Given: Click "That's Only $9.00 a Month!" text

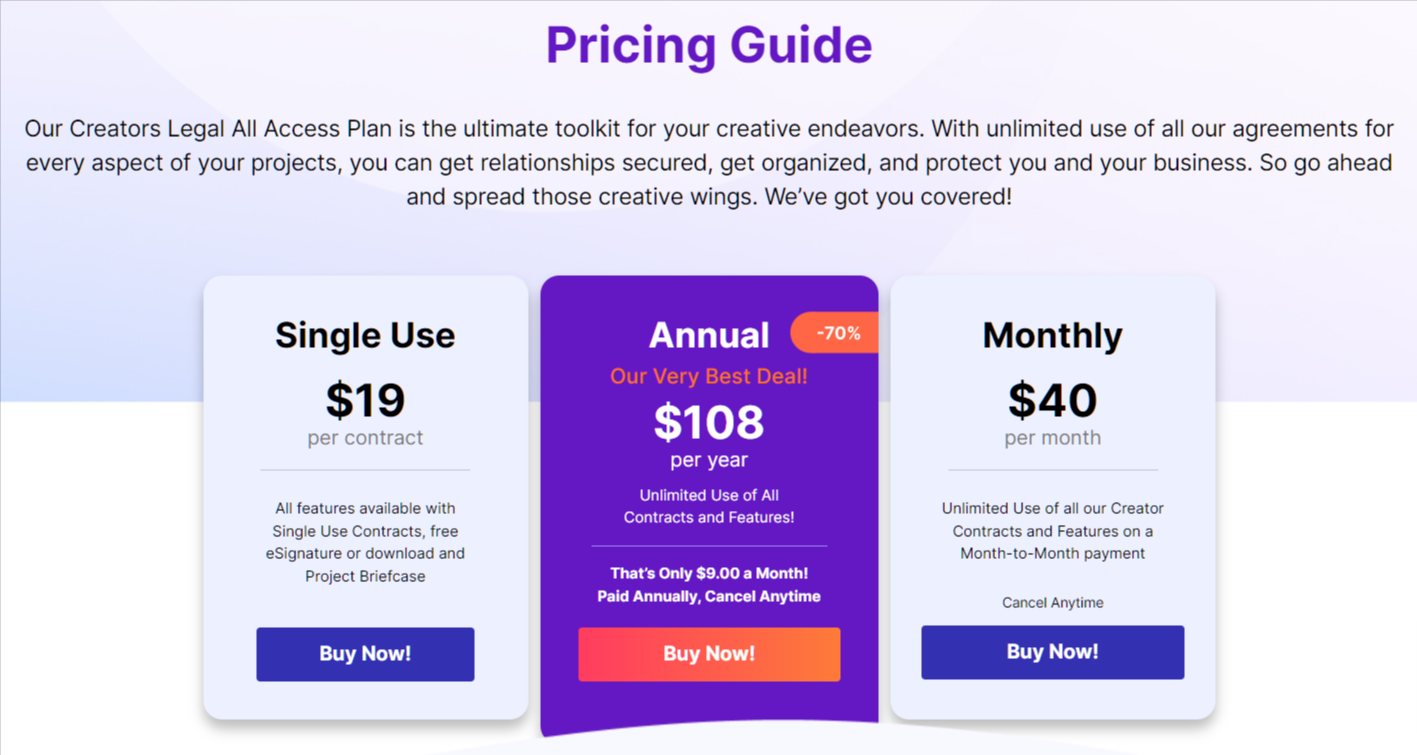Looking at the screenshot, I should (709, 573).
